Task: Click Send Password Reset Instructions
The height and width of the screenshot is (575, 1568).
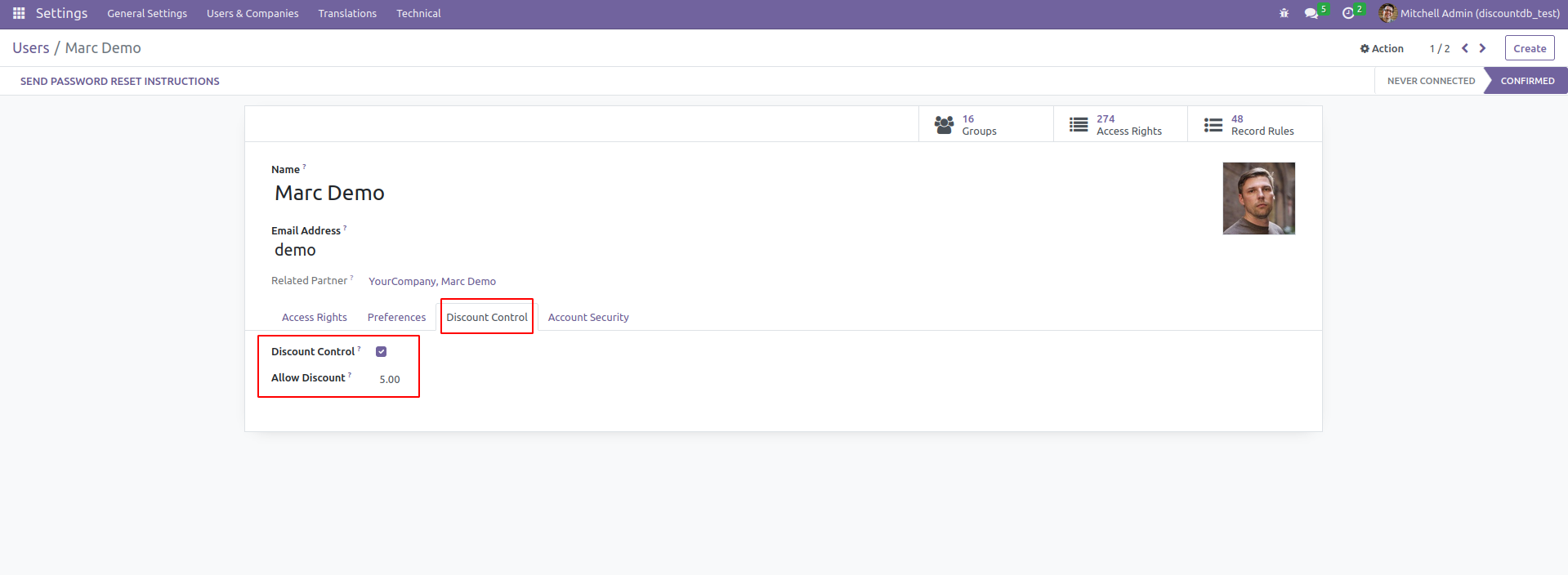Action: click(120, 81)
